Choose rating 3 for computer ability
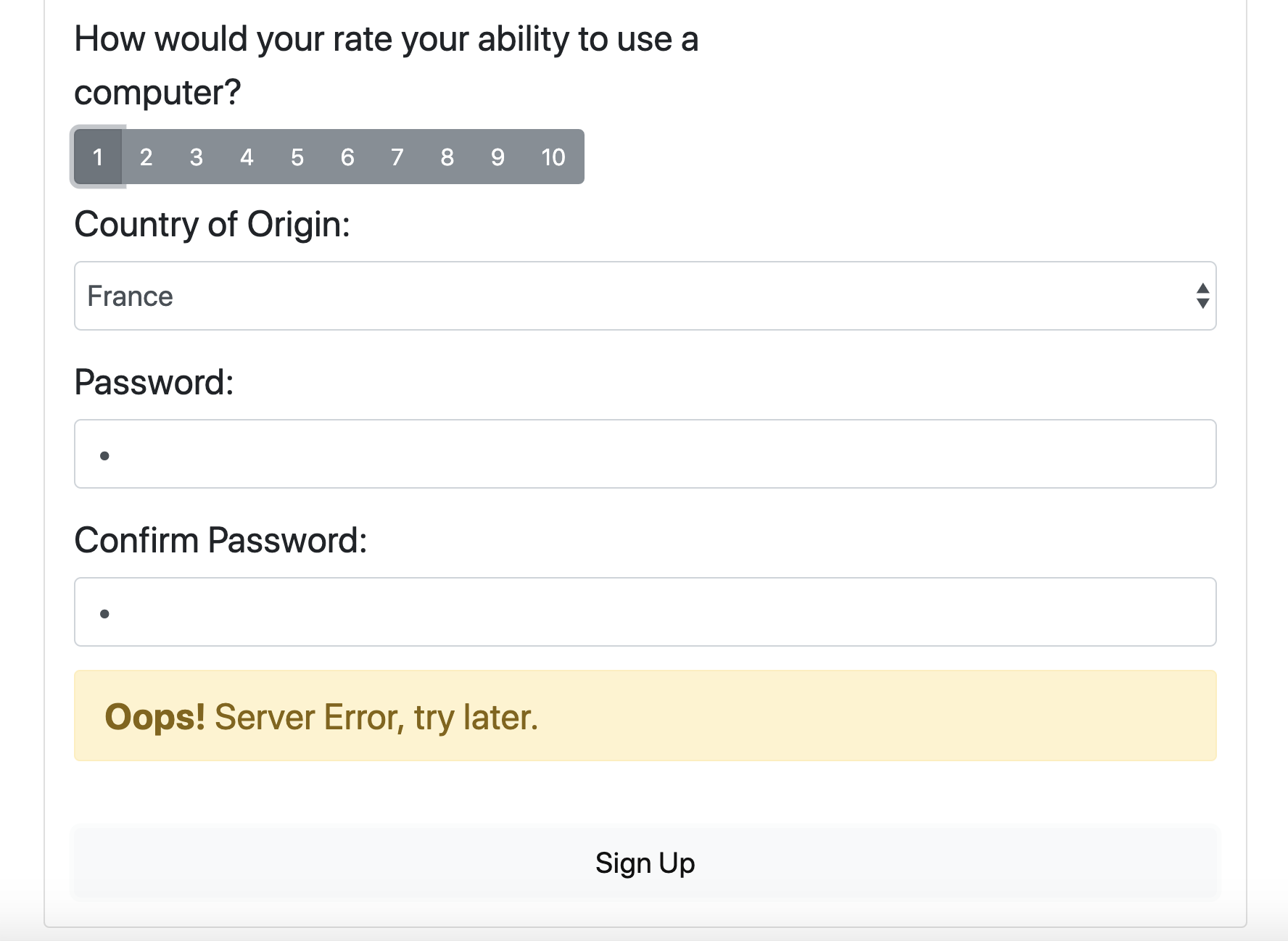The image size is (1288, 941). coord(196,157)
